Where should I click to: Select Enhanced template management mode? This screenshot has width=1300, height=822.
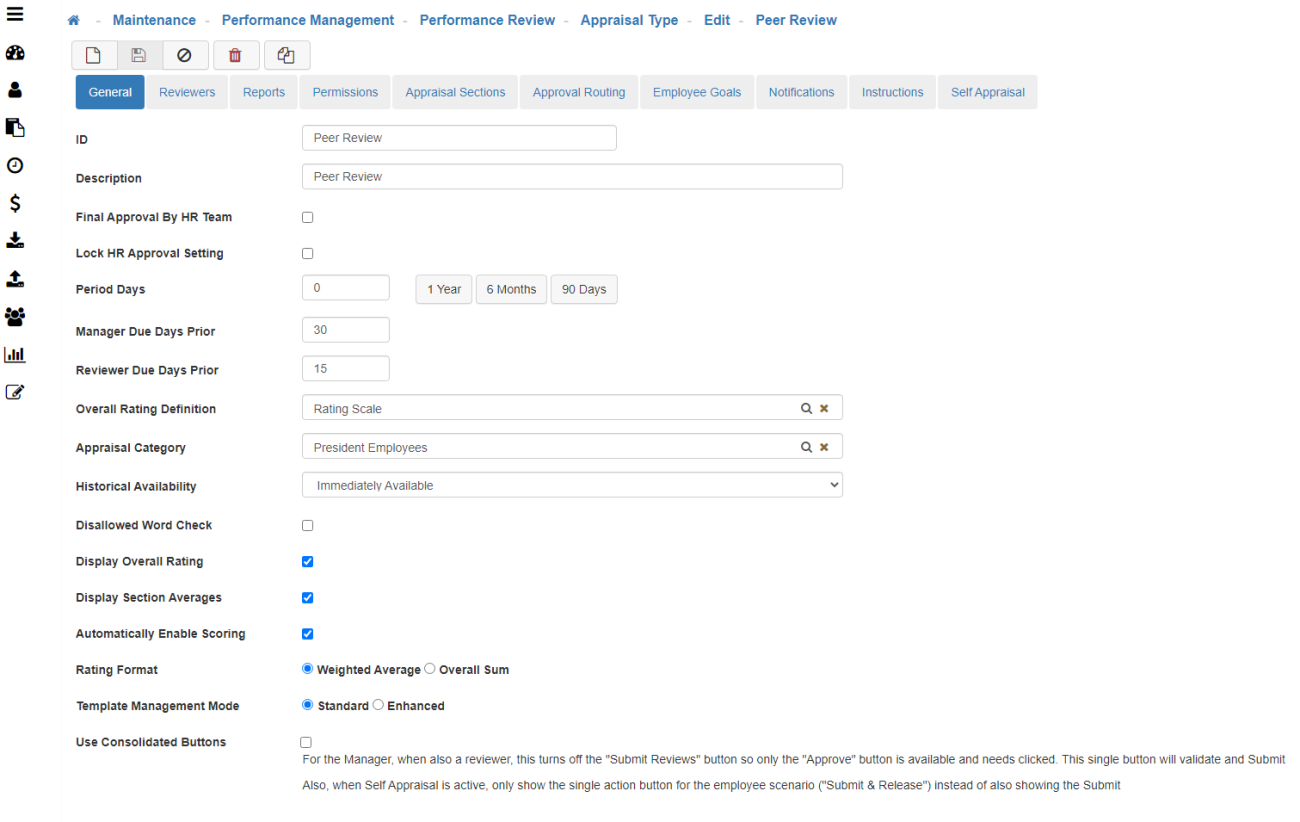[378, 705]
